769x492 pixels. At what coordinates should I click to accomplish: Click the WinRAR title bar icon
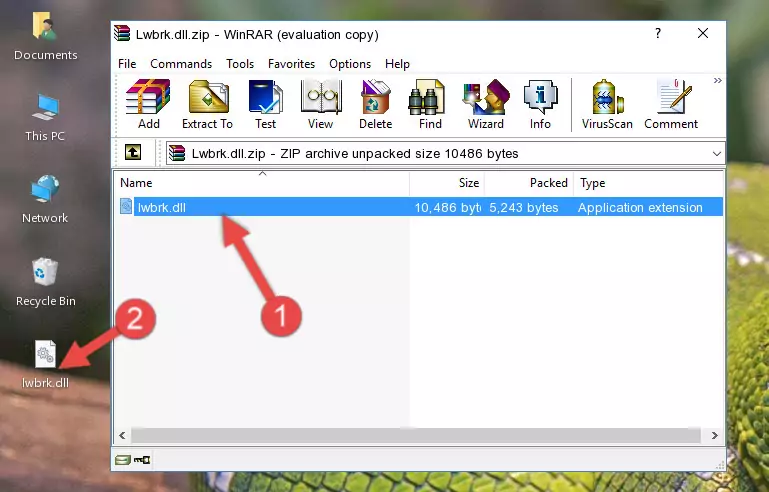[x=122, y=33]
